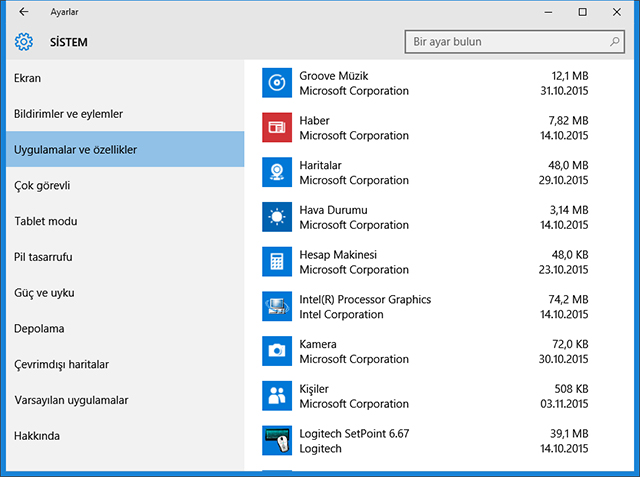Minimize the Ayarlar window

548,12
